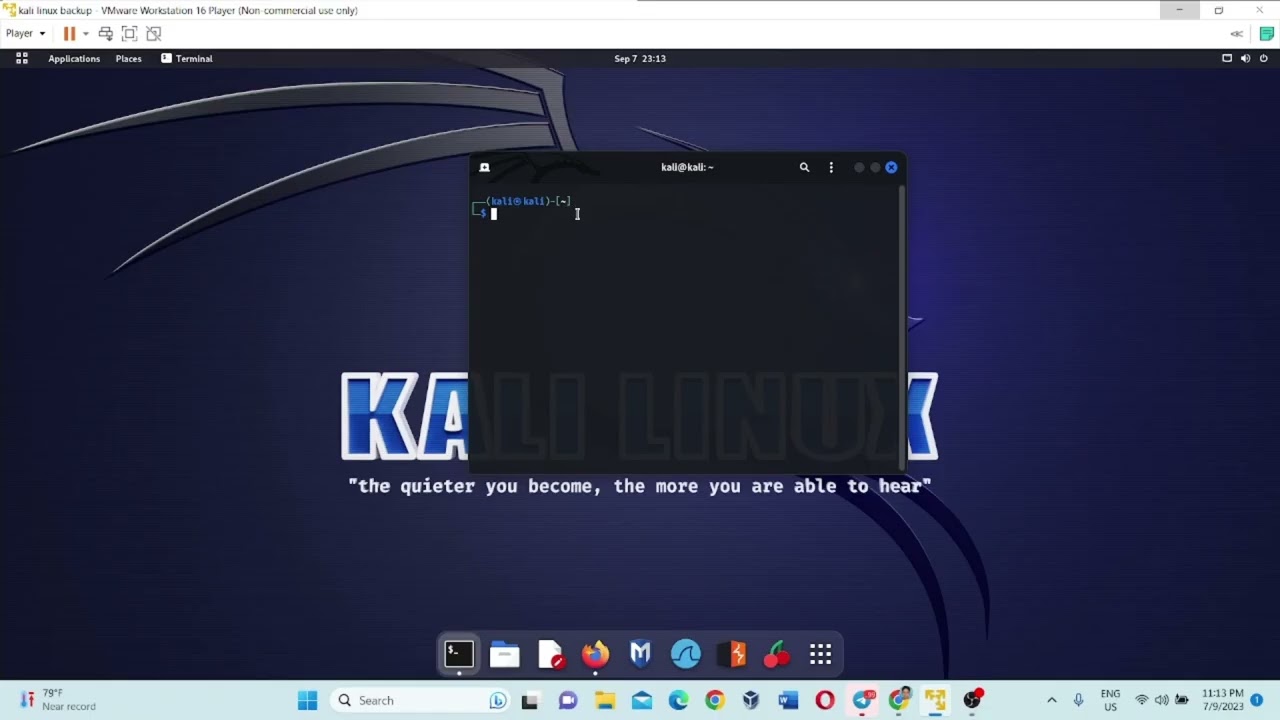1280x720 pixels.
Task: Open the terminal kebab menu
Action: pyautogui.click(x=831, y=167)
